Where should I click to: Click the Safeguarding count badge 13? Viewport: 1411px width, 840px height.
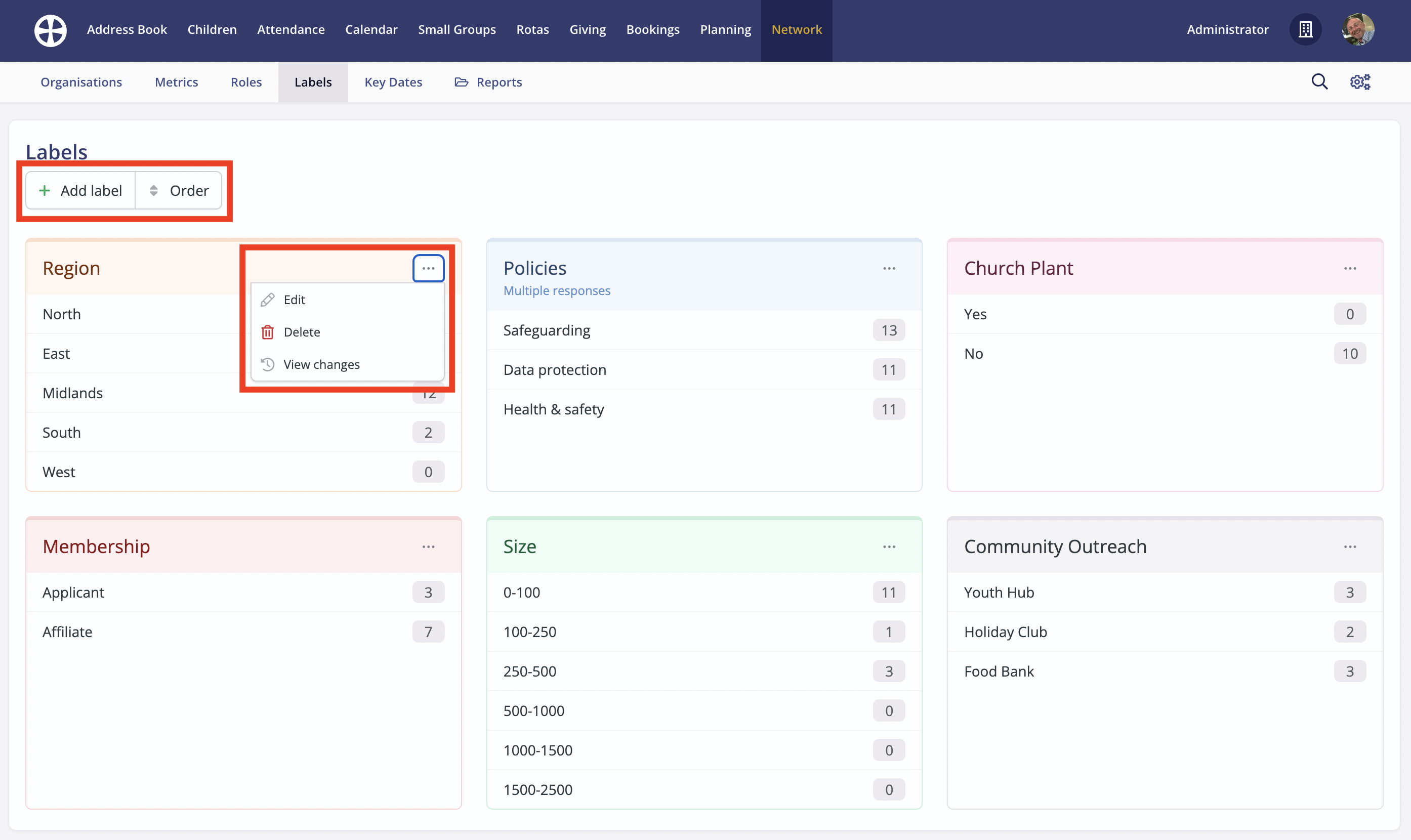[x=888, y=330]
